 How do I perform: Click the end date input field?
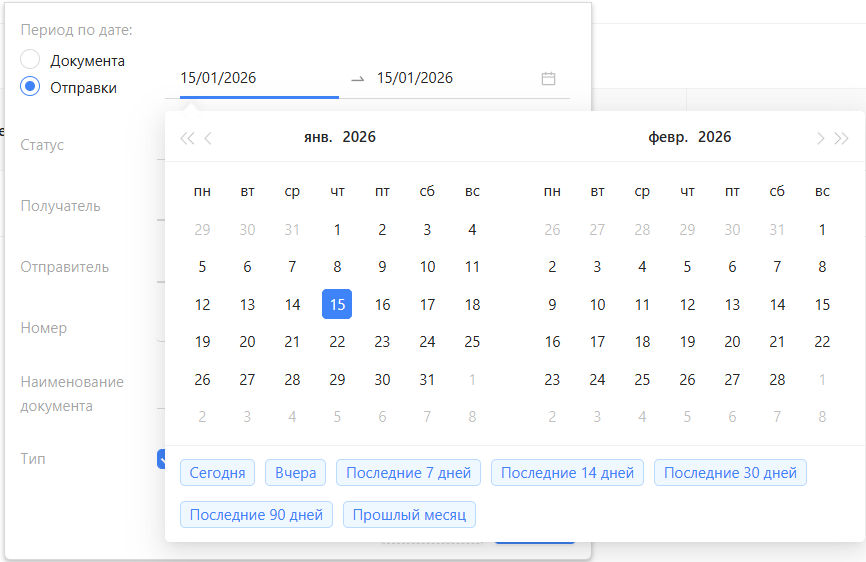pos(450,78)
